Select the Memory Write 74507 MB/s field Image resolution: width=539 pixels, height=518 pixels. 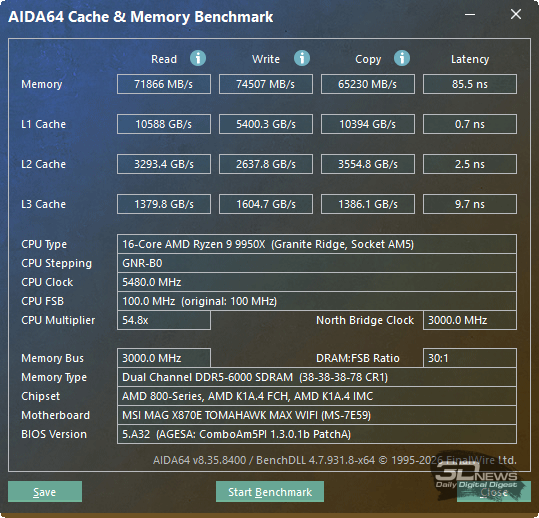click(266, 84)
